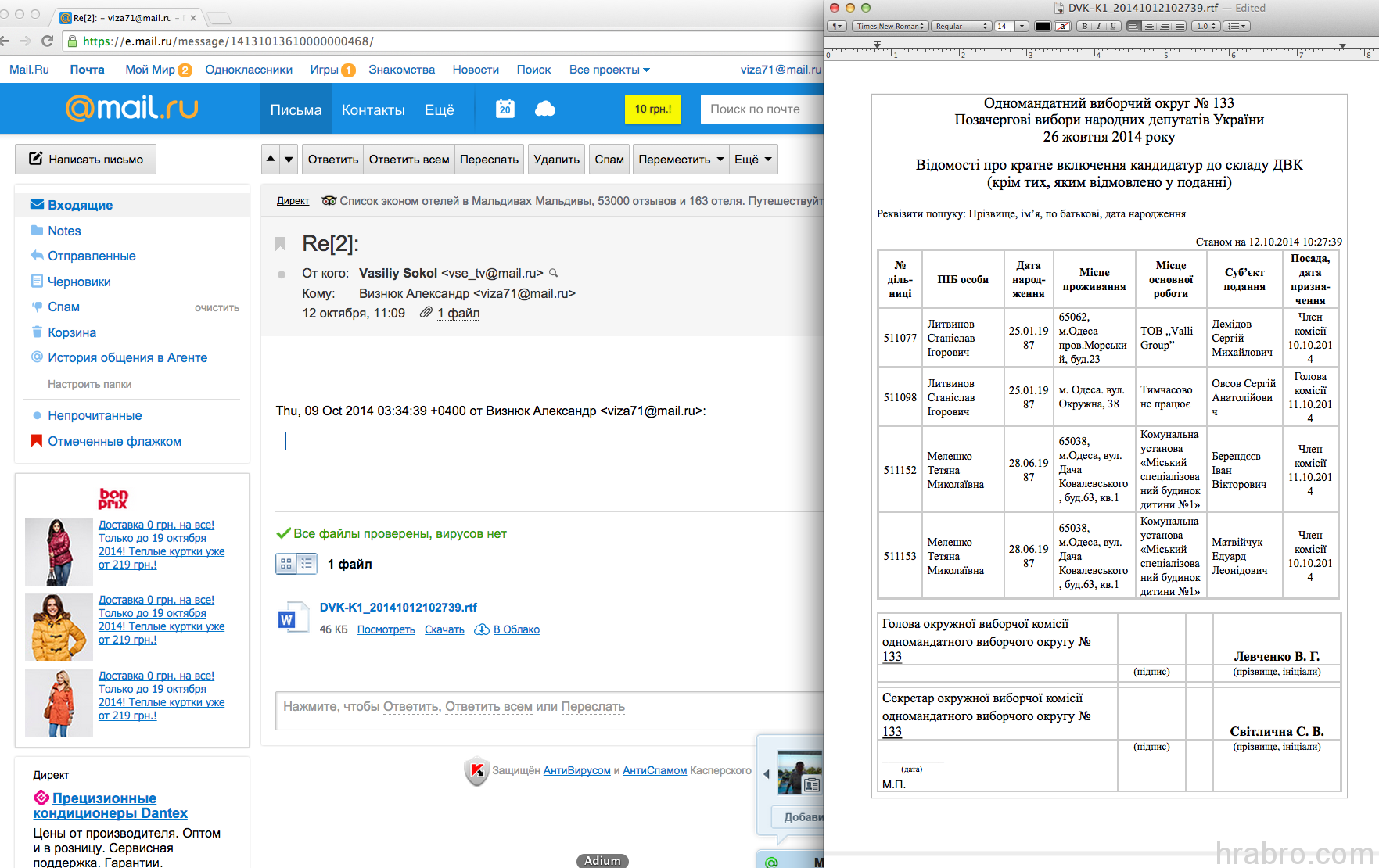Viewport: 1379px width, 868px height.
Task: Open Times New Roman font dropdown
Action: (890, 27)
